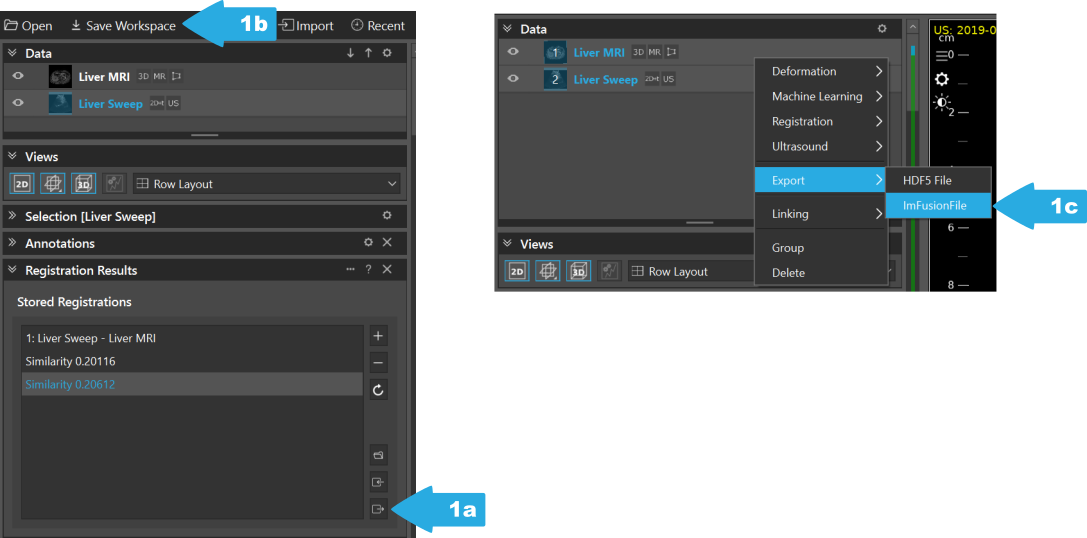Toggle visibility of numbered Liver Sweep row
The width and height of the screenshot is (1087, 538).
(513, 79)
